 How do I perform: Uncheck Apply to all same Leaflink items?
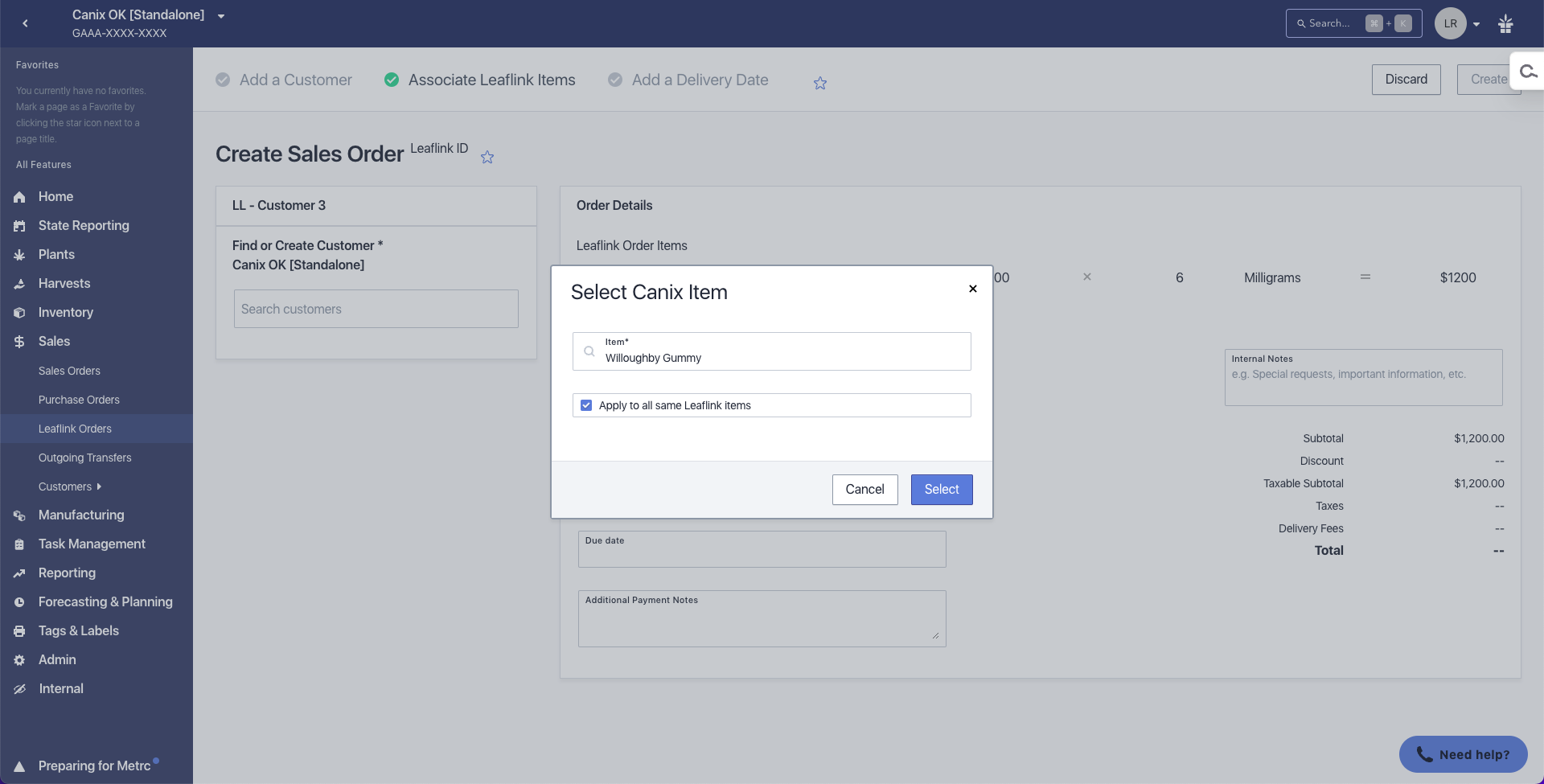(586, 405)
